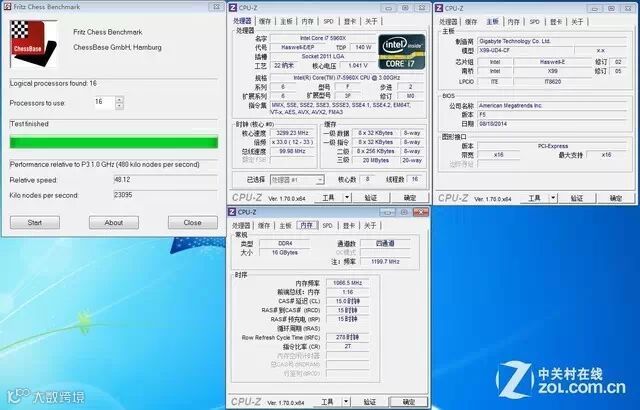Open the SPD tab in the CPU-Z memory window
Viewport: 640px width, 410px height.
(327, 225)
